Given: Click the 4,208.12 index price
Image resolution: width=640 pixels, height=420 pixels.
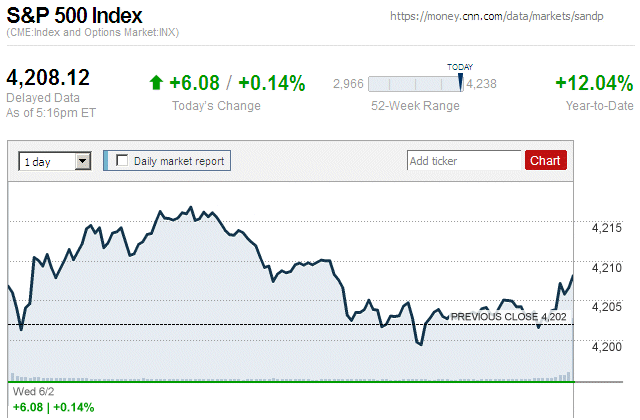Looking at the screenshot, I should click(x=48, y=78).
